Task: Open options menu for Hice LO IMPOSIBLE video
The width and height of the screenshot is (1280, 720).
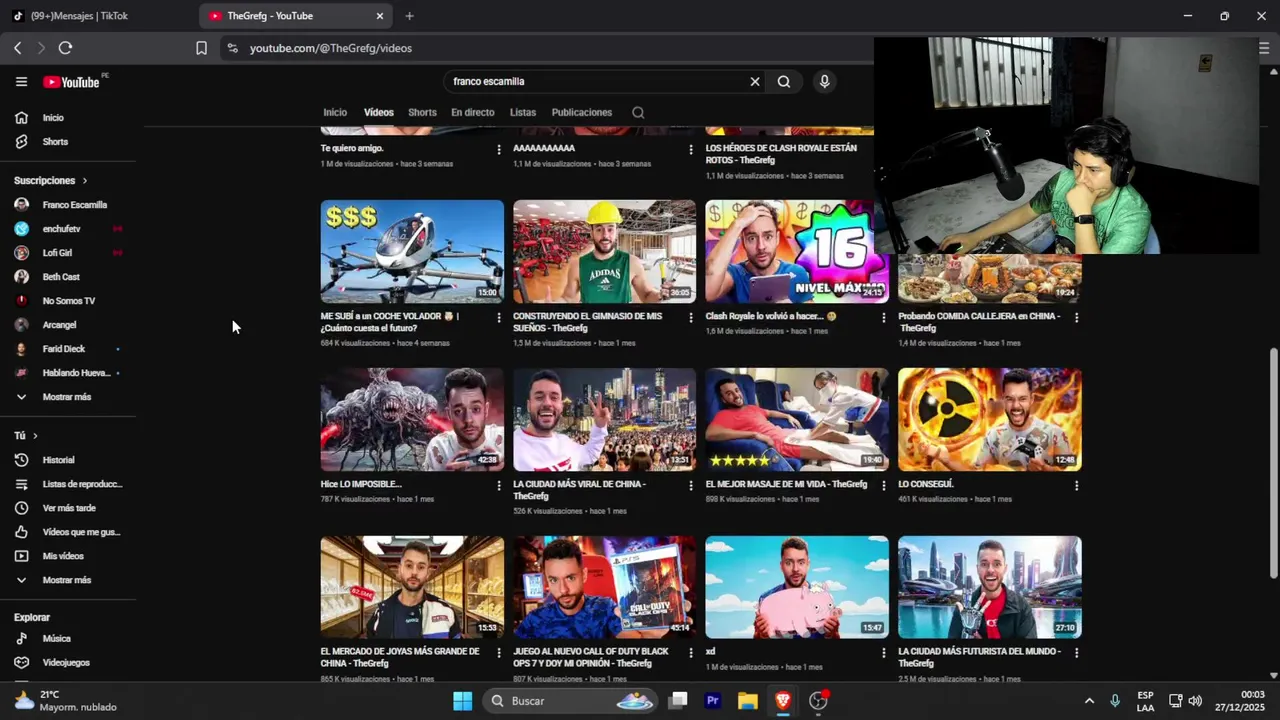Action: click(x=499, y=485)
